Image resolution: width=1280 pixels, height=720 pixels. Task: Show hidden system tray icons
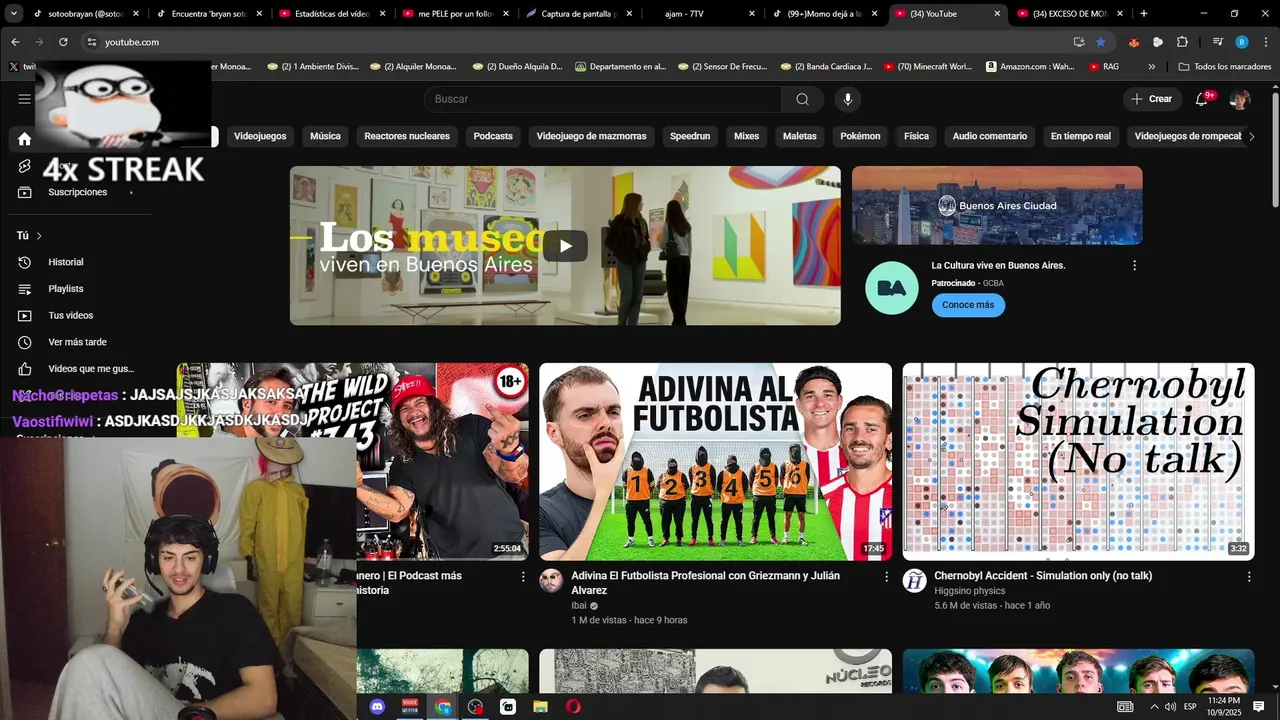(1154, 707)
